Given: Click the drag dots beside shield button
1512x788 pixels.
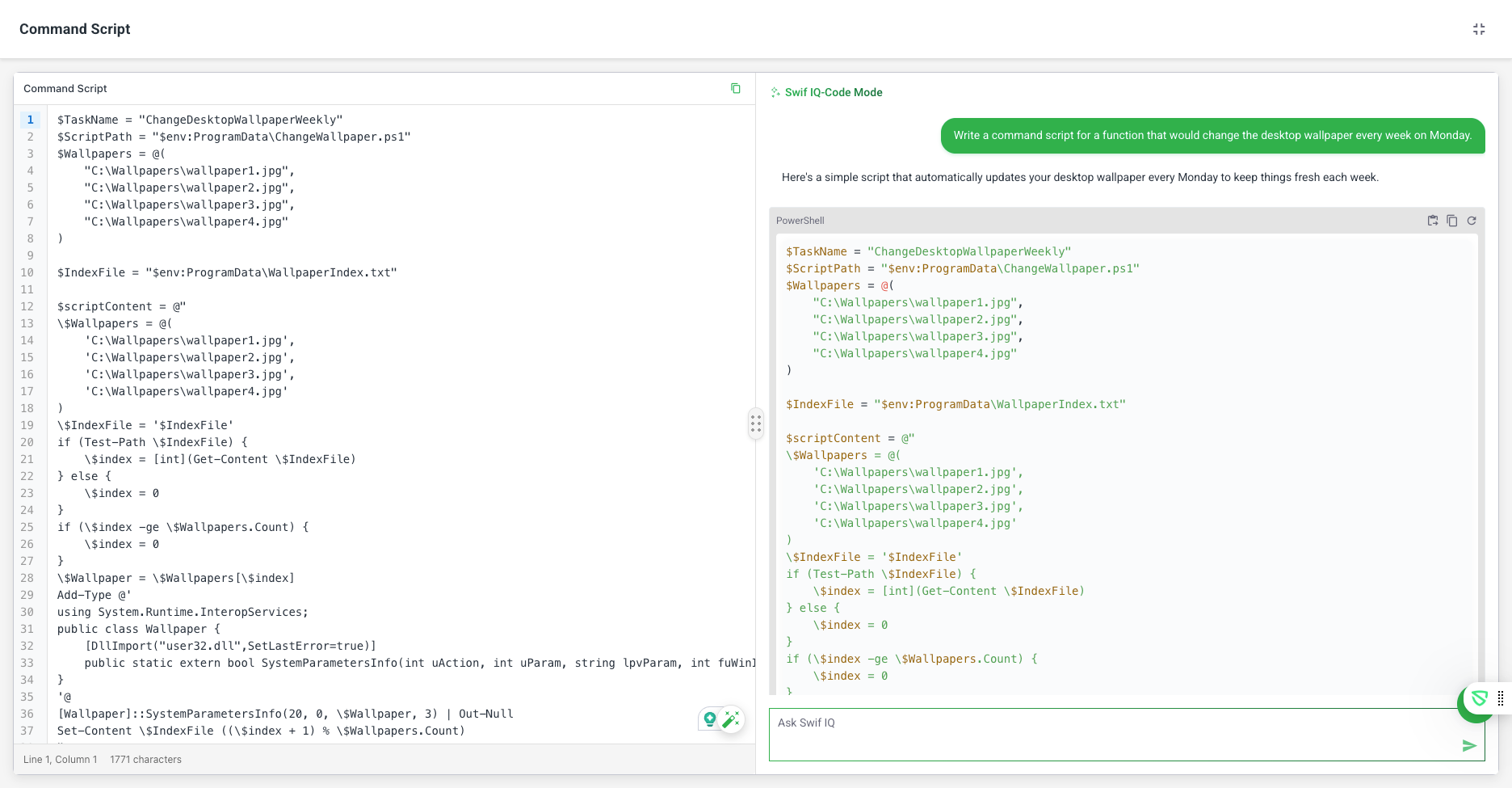Looking at the screenshot, I should (x=1500, y=699).
